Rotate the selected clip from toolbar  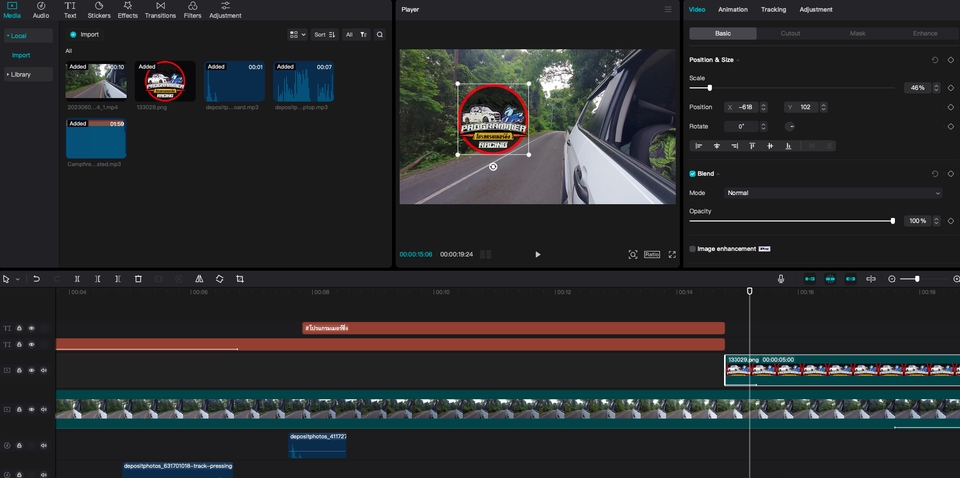[x=219, y=279]
